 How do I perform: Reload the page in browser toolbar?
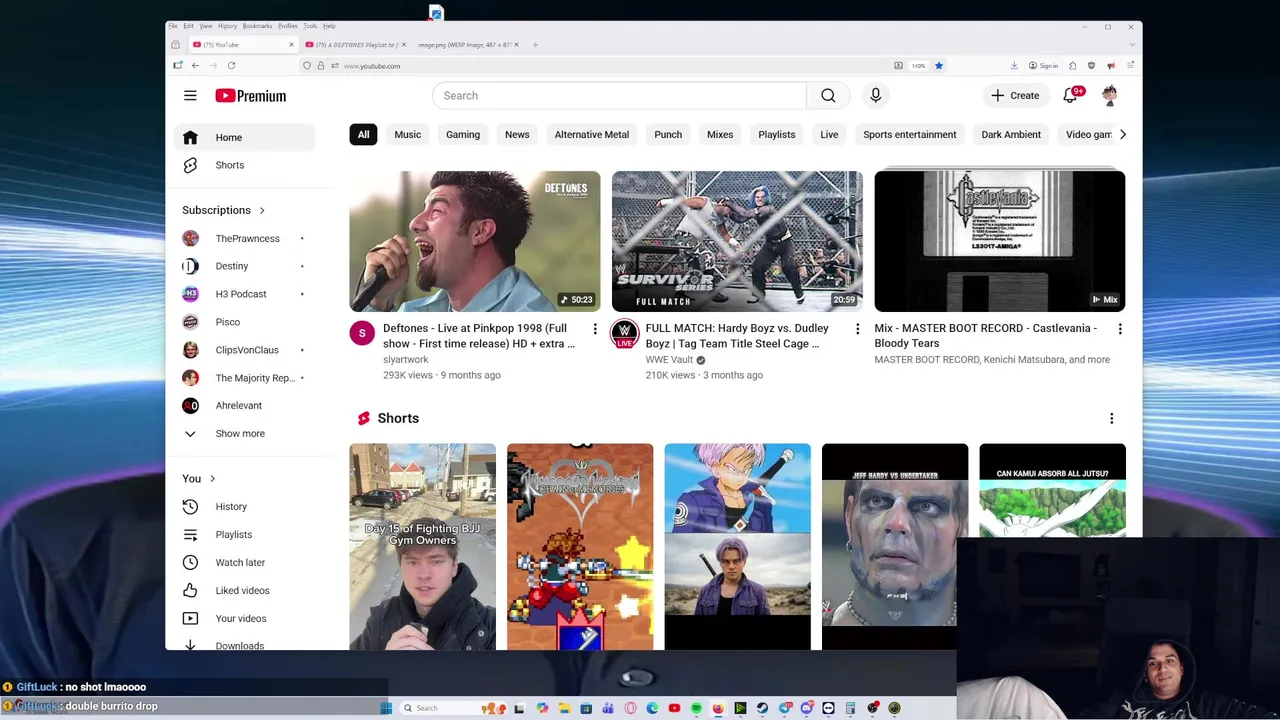coord(231,65)
